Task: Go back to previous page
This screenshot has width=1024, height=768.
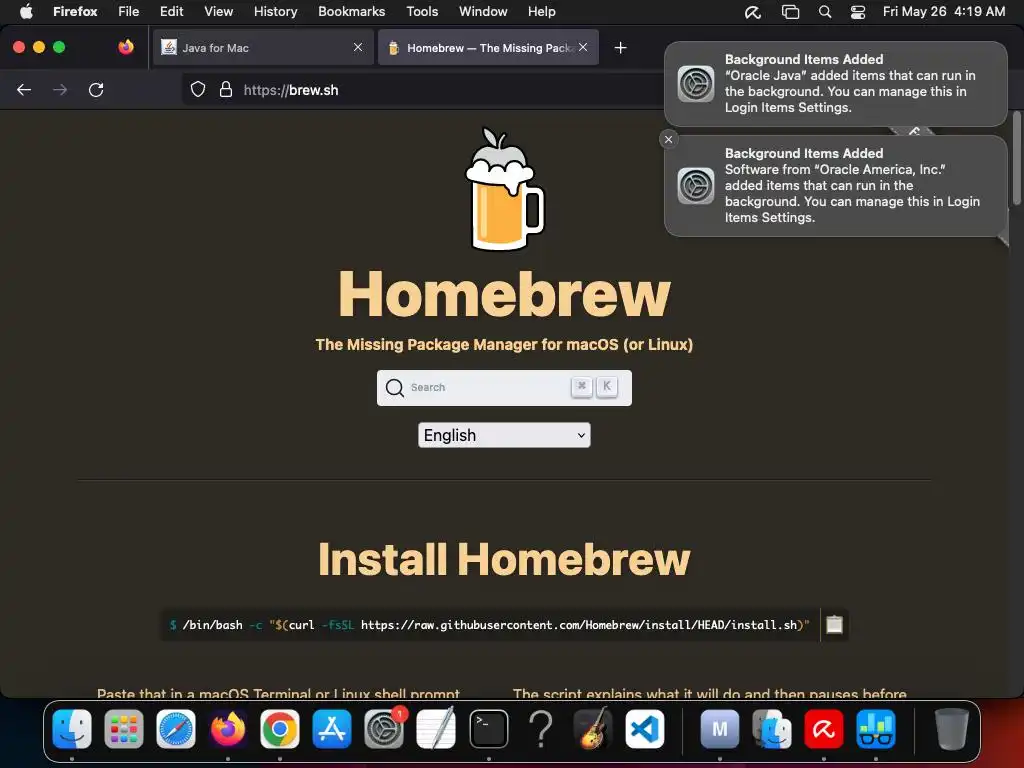Action: click(x=24, y=90)
